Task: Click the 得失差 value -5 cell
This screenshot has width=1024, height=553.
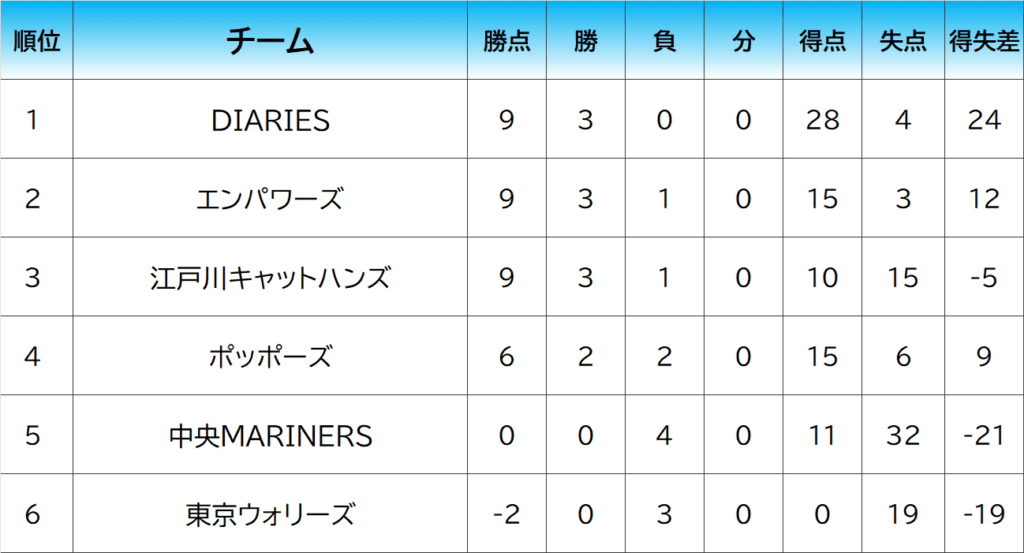Action: point(984,277)
